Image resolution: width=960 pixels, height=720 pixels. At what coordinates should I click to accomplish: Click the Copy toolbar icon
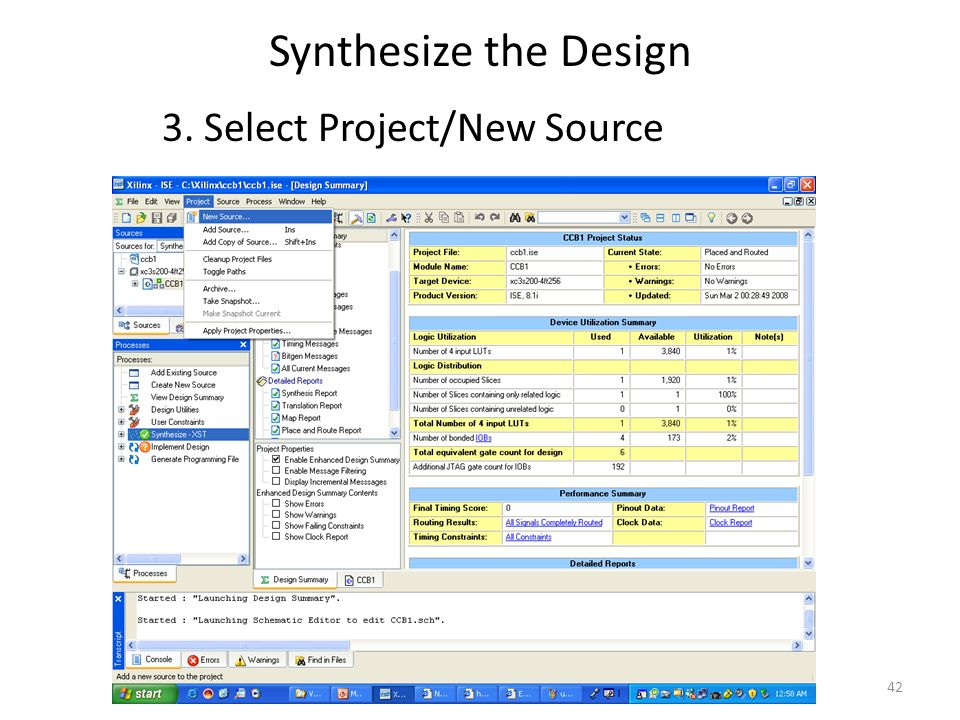[444, 218]
